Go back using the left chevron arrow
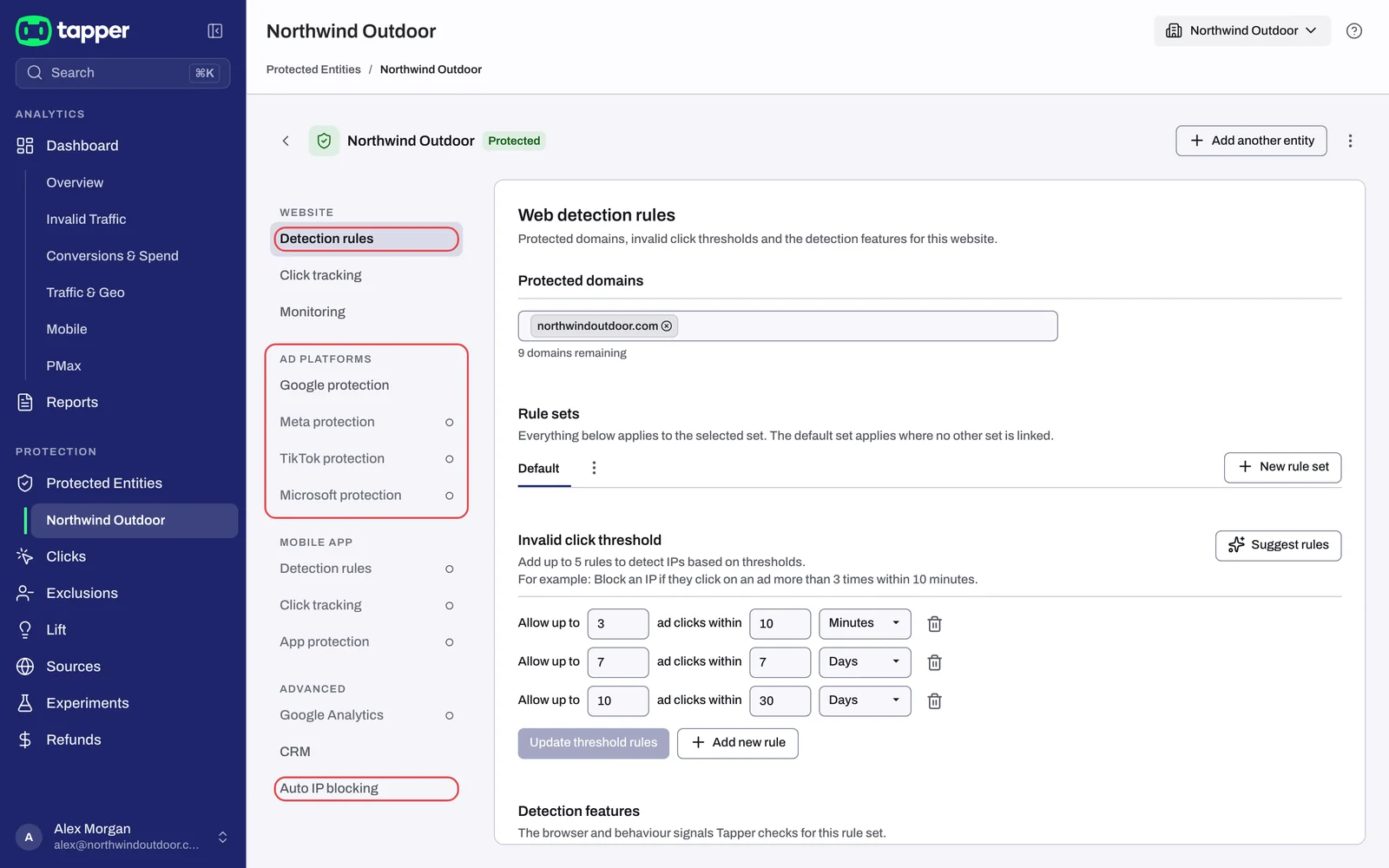 [x=286, y=141]
